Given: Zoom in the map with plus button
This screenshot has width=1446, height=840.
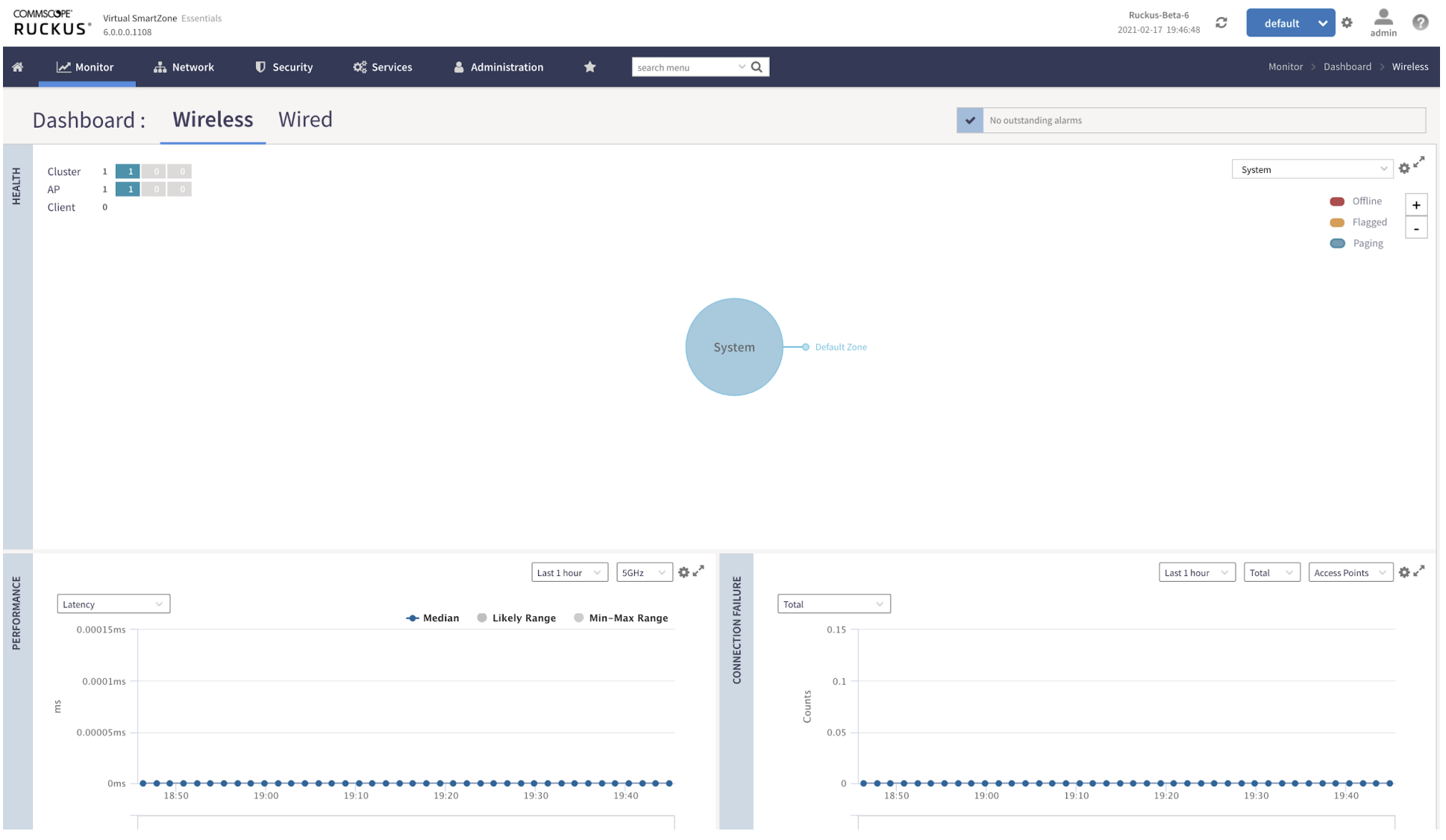Looking at the screenshot, I should coord(1416,205).
